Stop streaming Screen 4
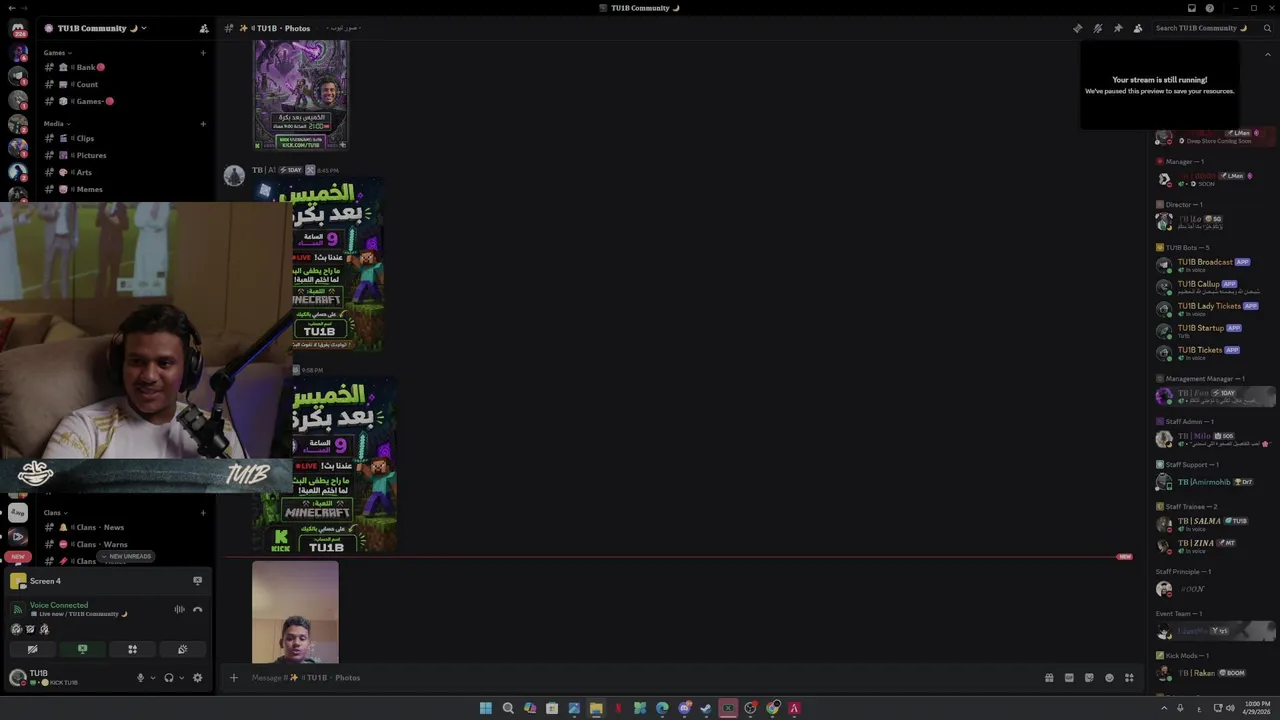The width and height of the screenshot is (1280, 720). pos(197,581)
